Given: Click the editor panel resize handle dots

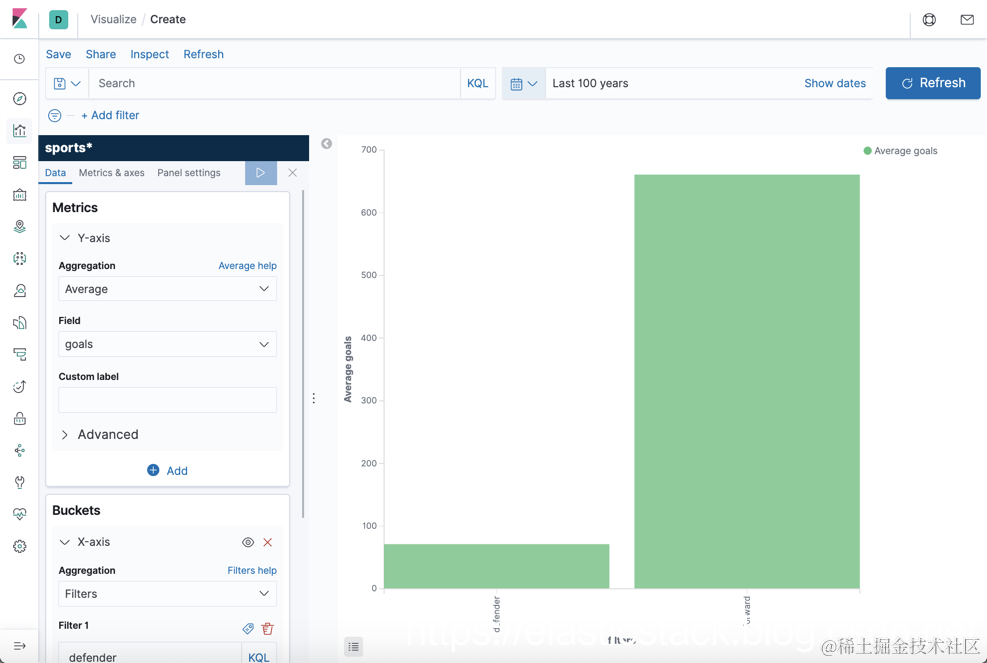Looking at the screenshot, I should point(313,398).
